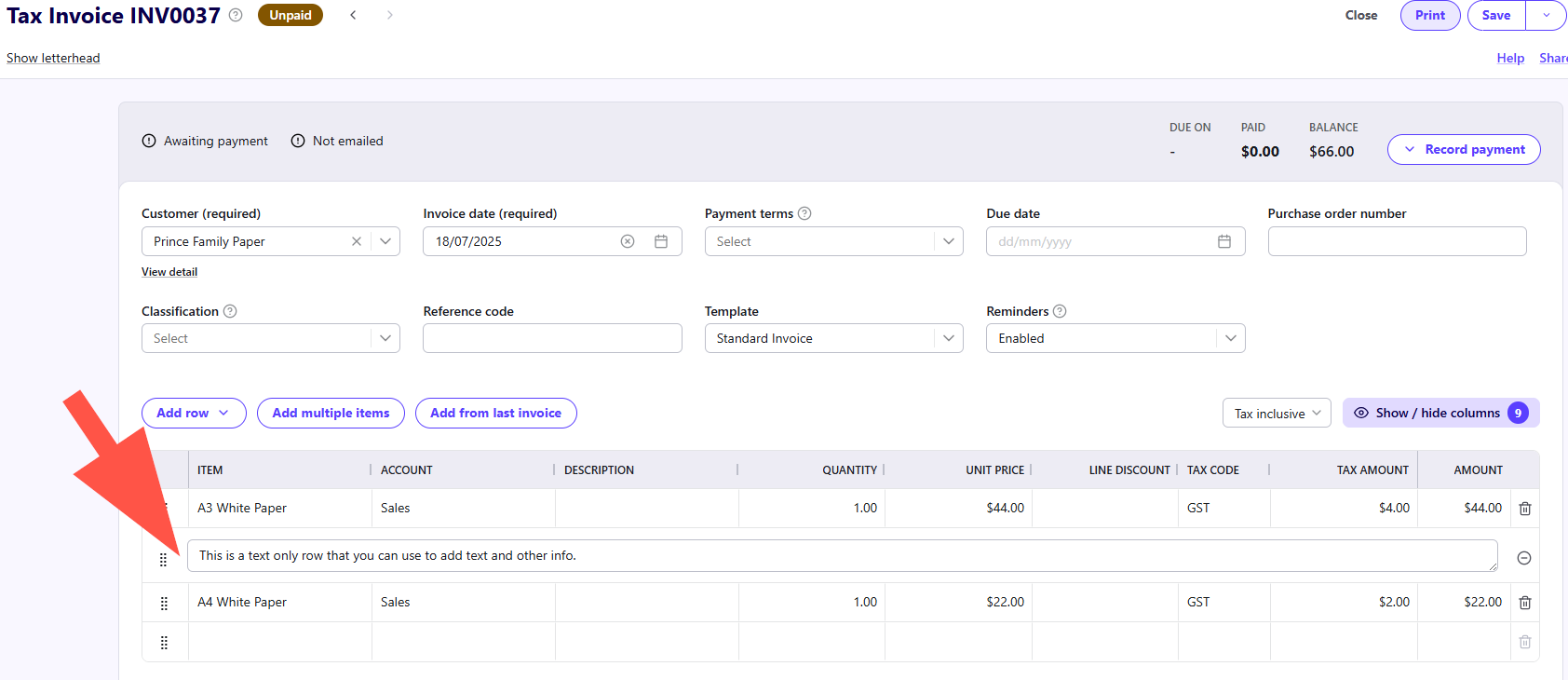Click Show letterhead link
This screenshot has height=680, width=1568.
[53, 58]
